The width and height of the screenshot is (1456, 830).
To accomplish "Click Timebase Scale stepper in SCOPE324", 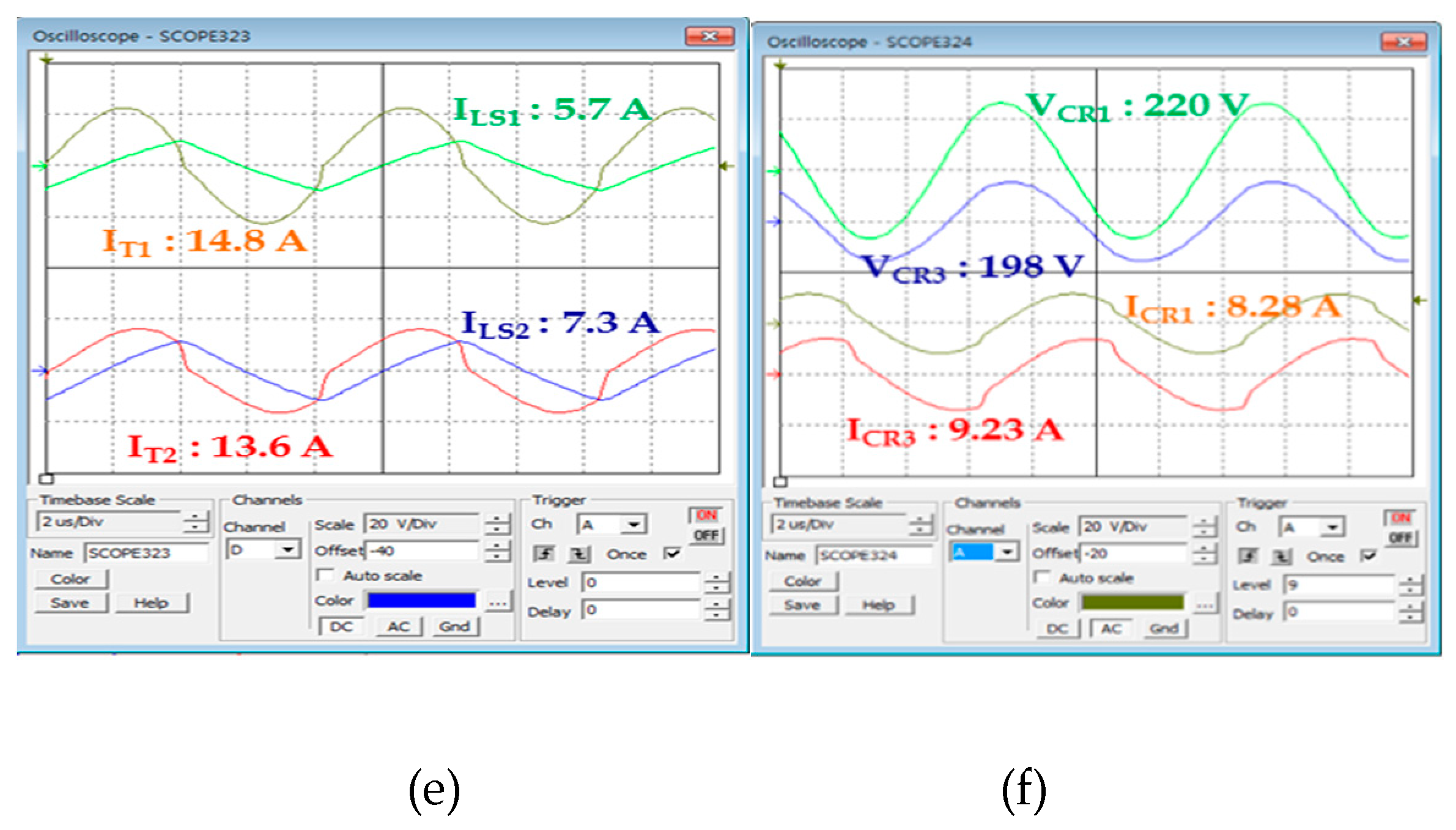I will 920,525.
